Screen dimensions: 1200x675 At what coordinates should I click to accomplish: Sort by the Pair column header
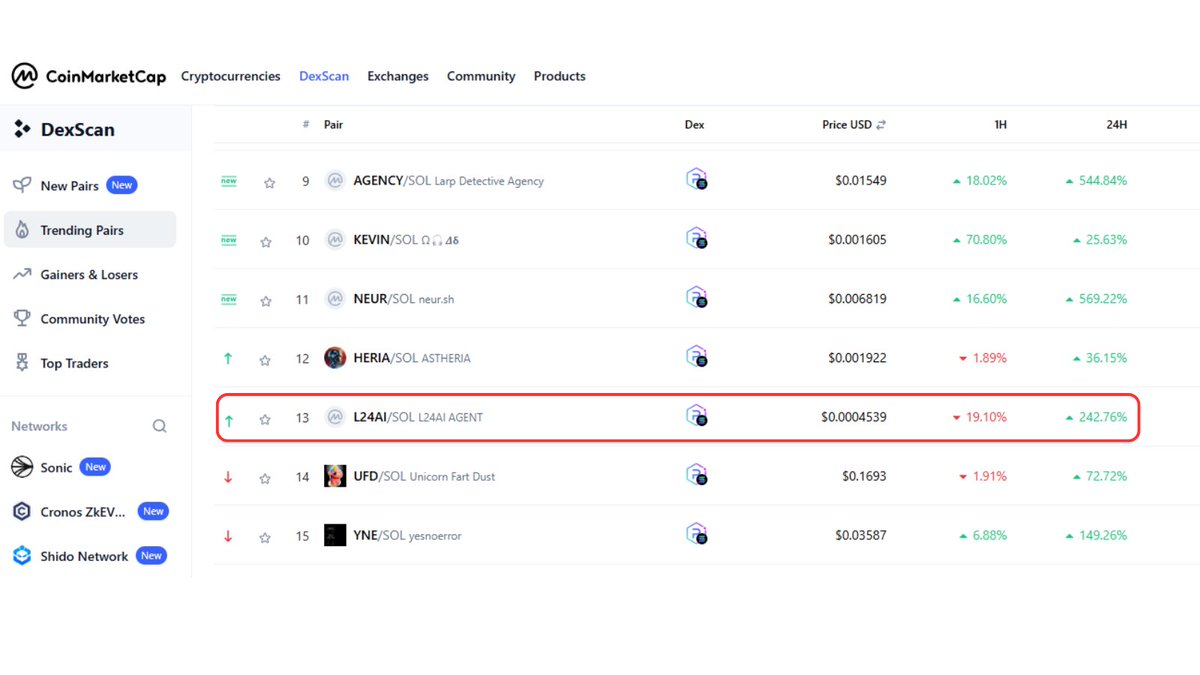coord(333,125)
